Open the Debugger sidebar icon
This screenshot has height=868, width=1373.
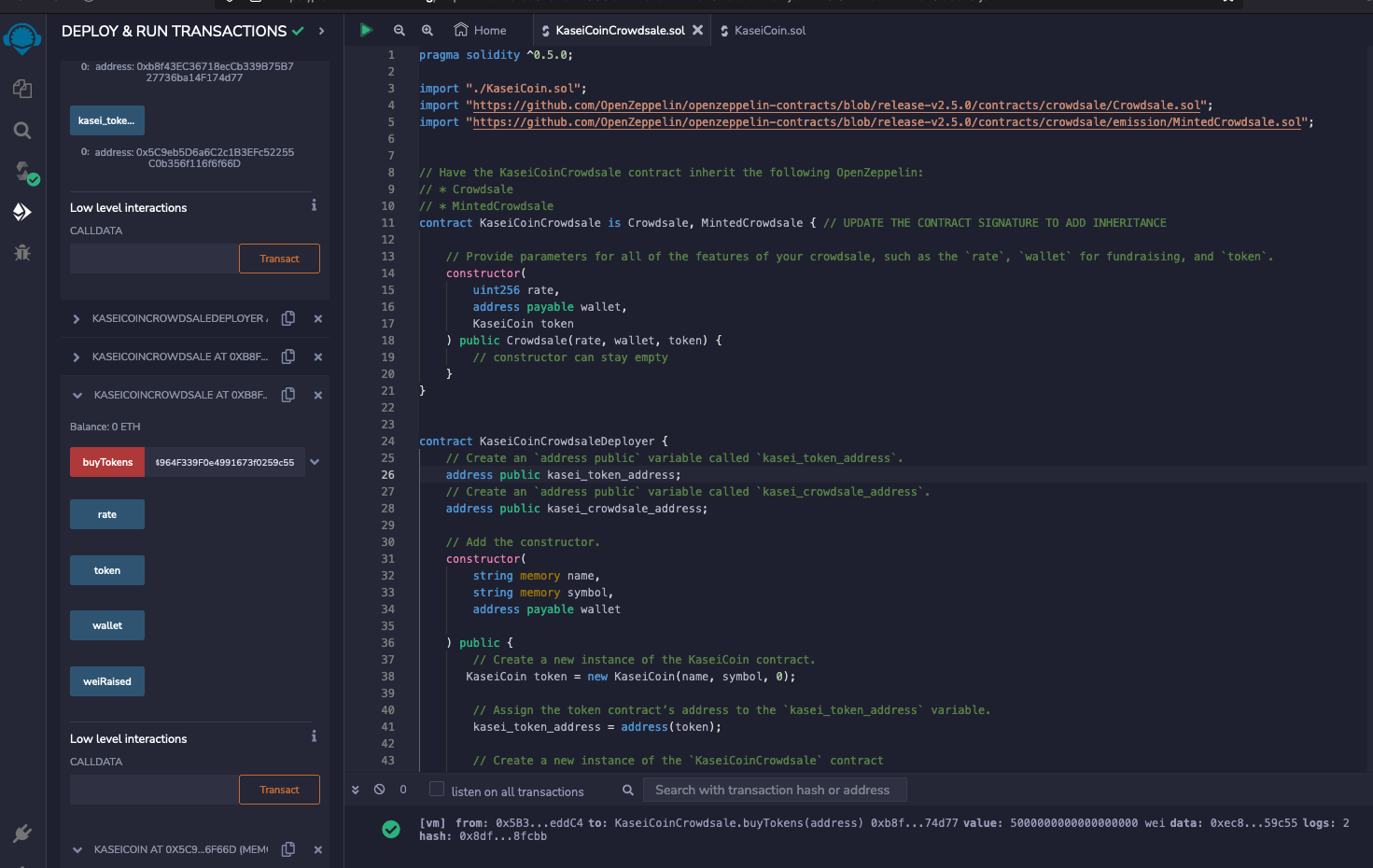pos(22,252)
